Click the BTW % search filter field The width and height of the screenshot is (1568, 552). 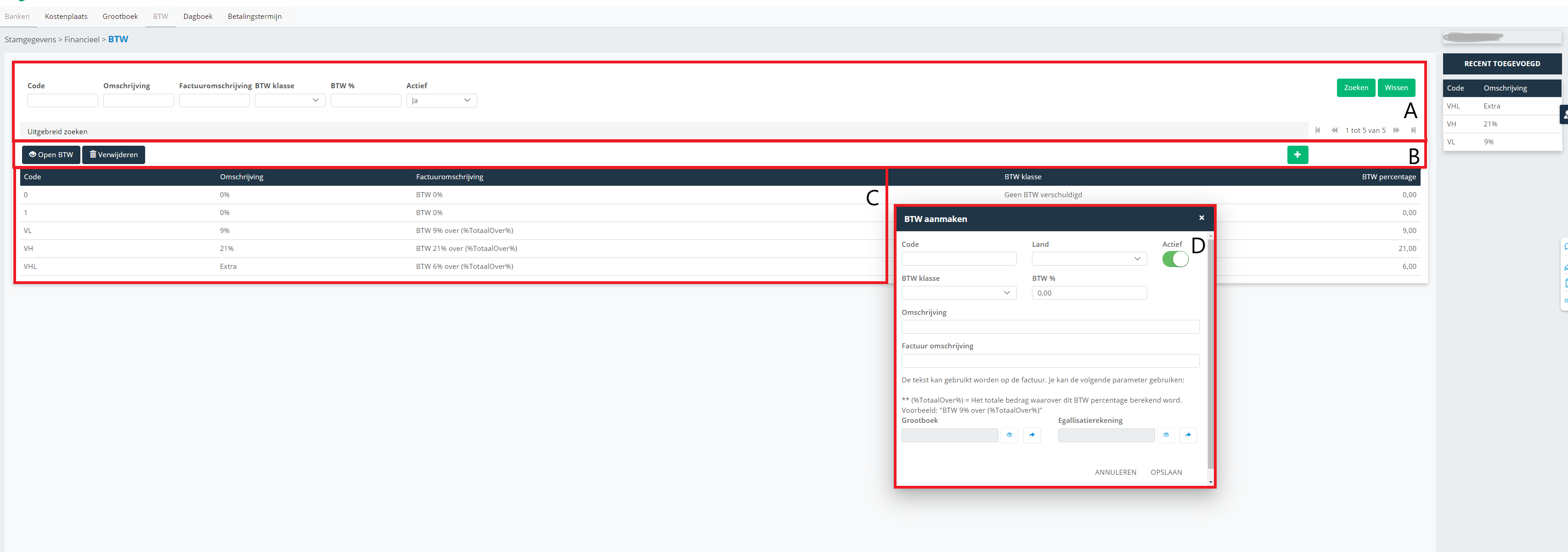(x=366, y=101)
